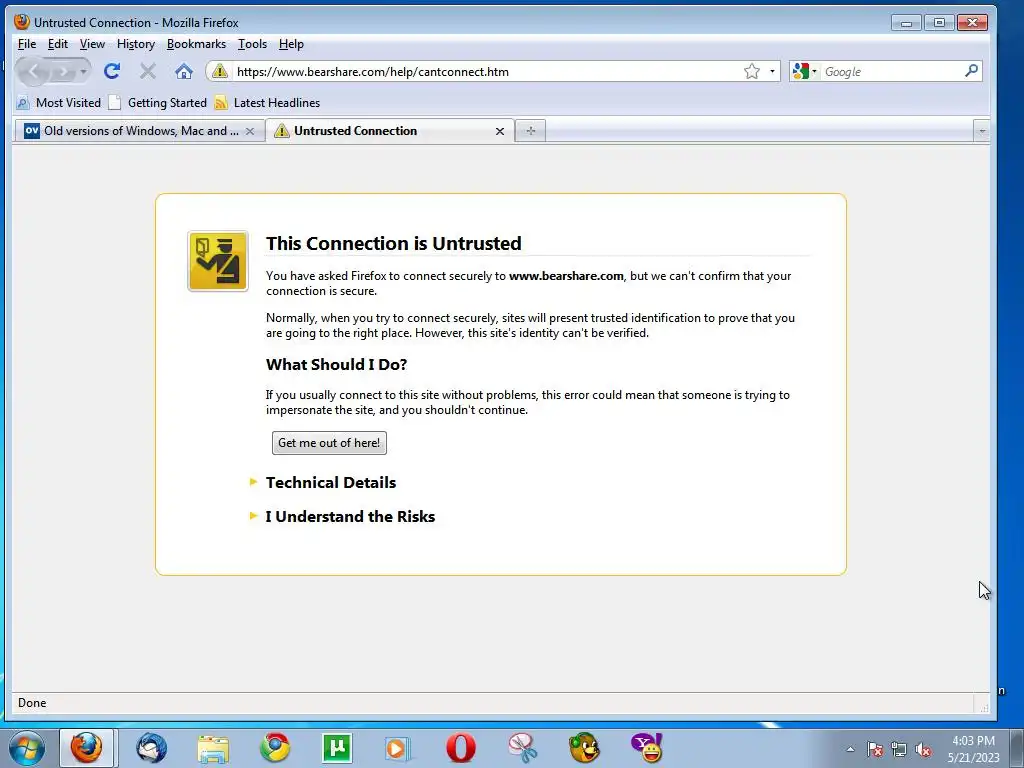Launch Google Chrome from taskbar
The height and width of the screenshot is (768, 1024).
pos(275,748)
